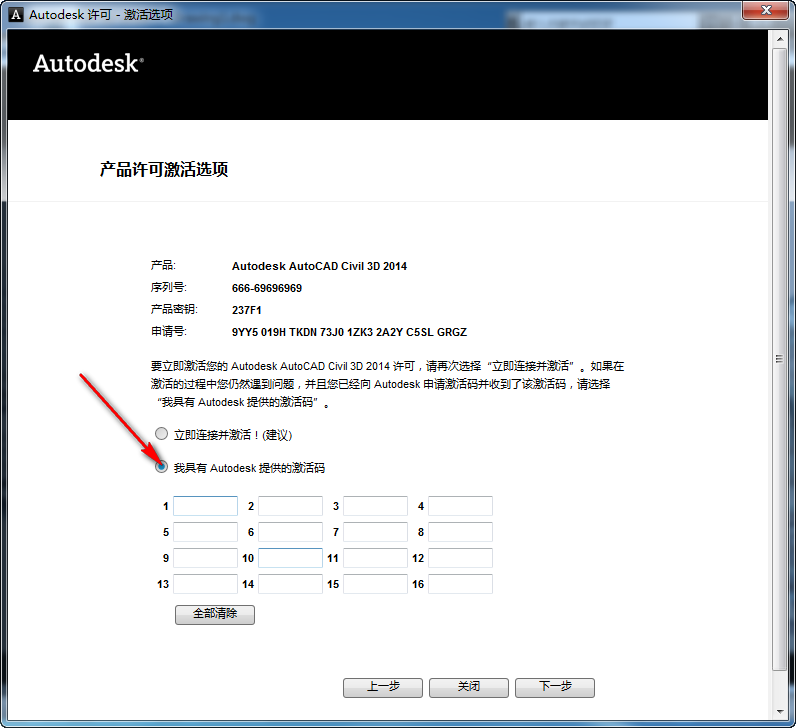This screenshot has width=796, height=728.
Task: Click activation code field 16
Action: tap(460, 584)
